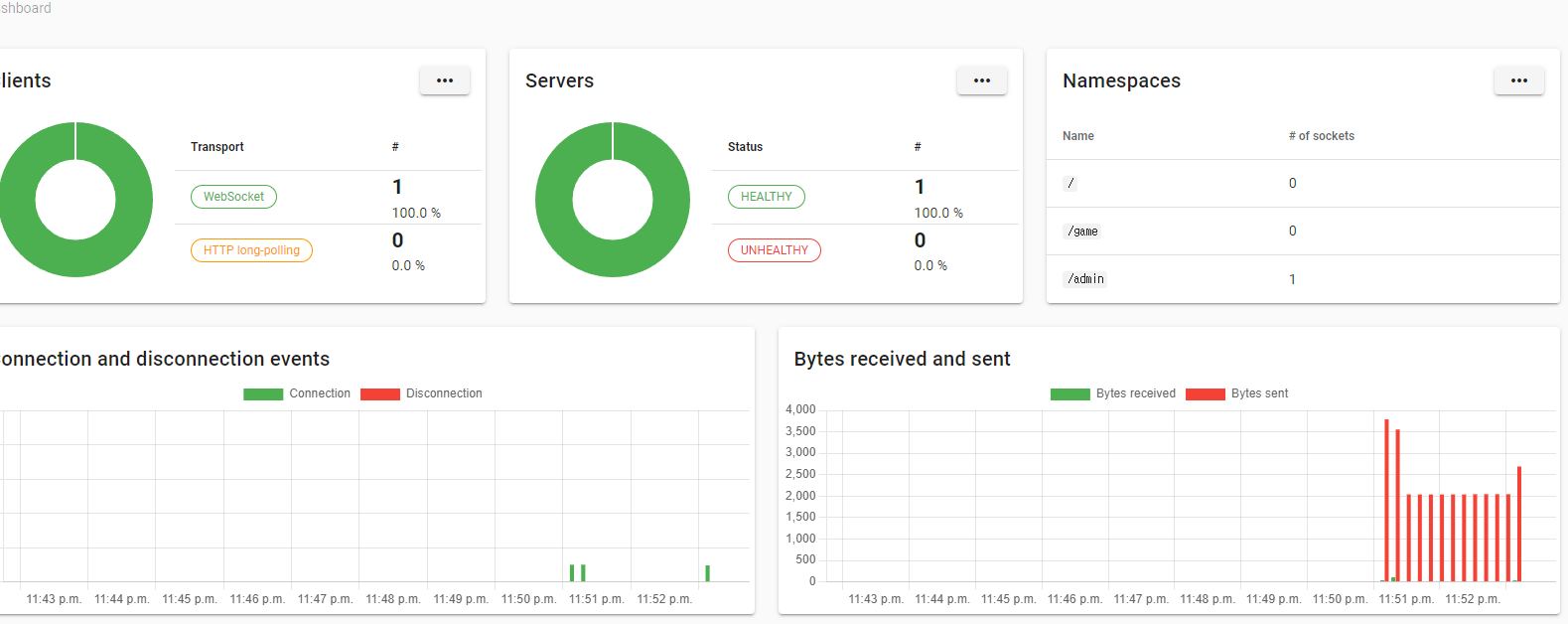Image resolution: width=1568 pixels, height=624 pixels.
Task: Open the Servers card three-dot menu
Action: 982,80
